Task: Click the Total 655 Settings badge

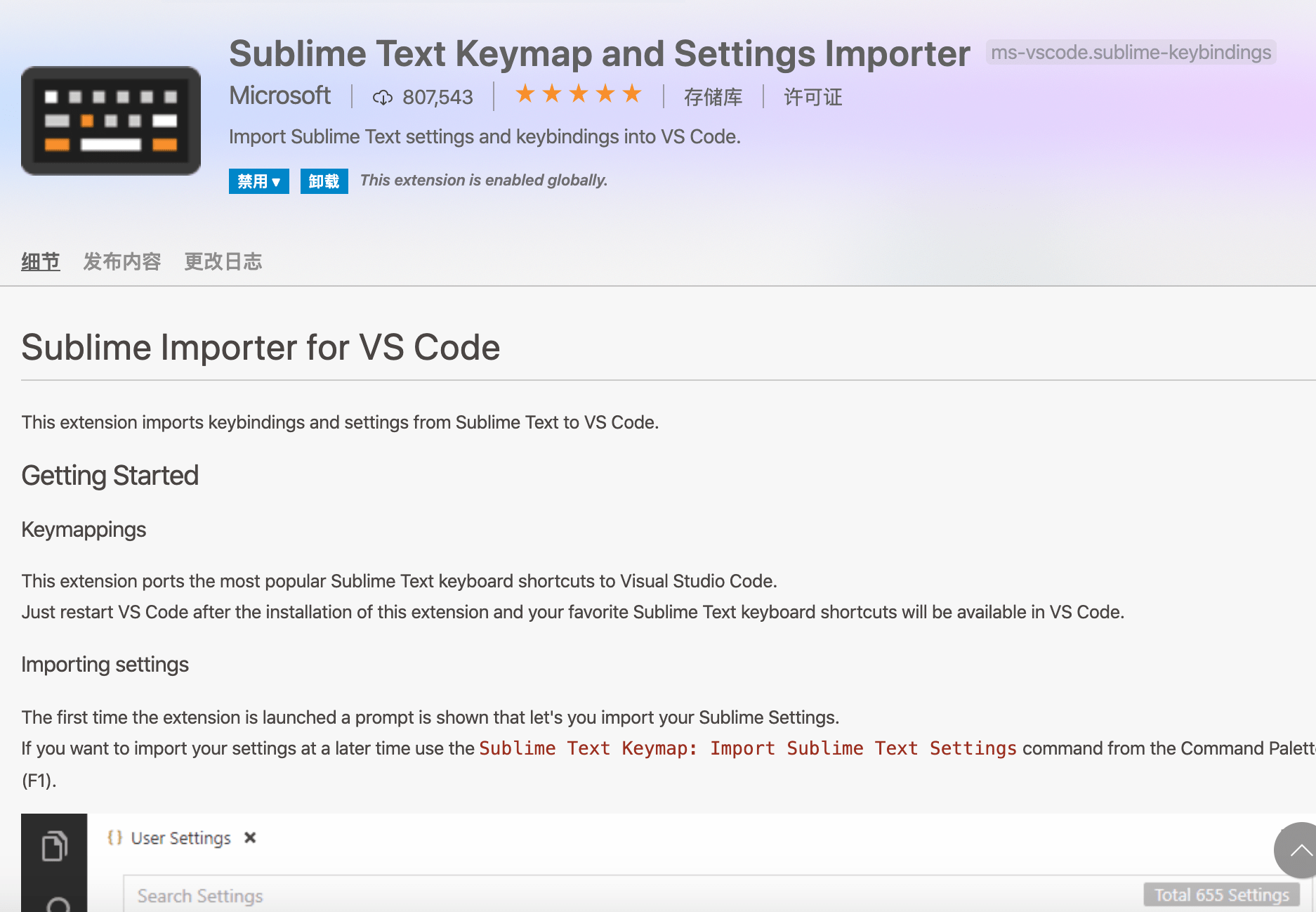Action: pos(1222,895)
